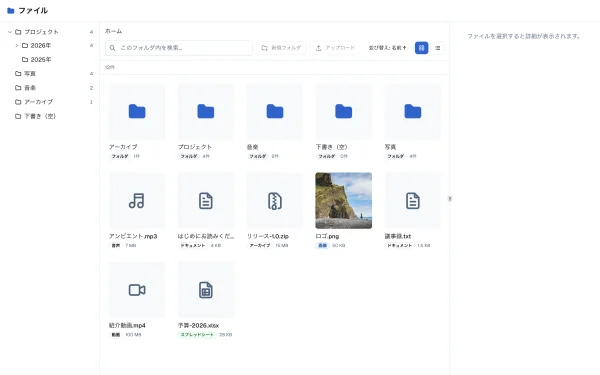Image resolution: width=600 pixels, height=375 pixels.
Task: Click the 予算-2026.xlsx file name
Action: pyautogui.click(x=198, y=325)
